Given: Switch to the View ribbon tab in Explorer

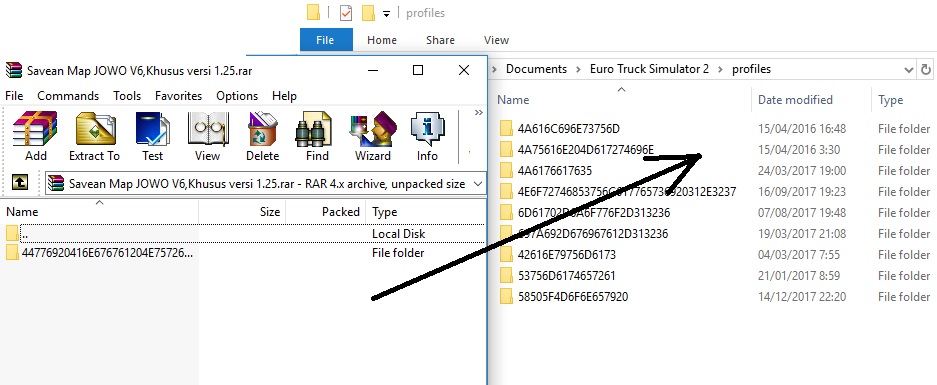Looking at the screenshot, I should tap(496, 40).
